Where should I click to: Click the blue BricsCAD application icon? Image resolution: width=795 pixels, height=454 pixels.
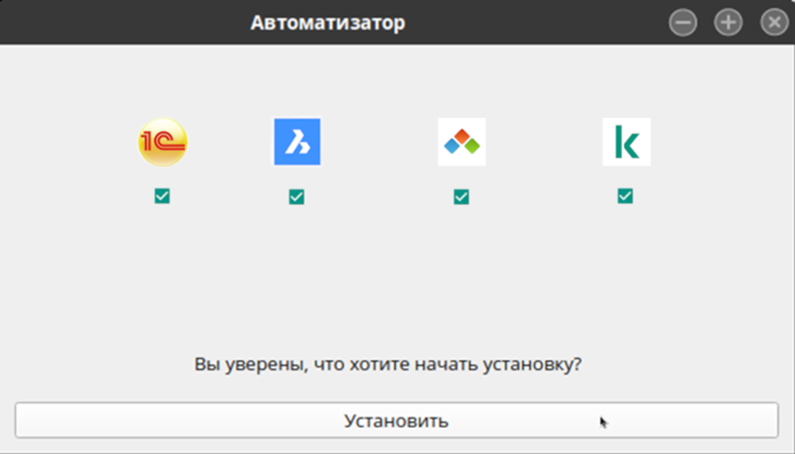point(297,142)
